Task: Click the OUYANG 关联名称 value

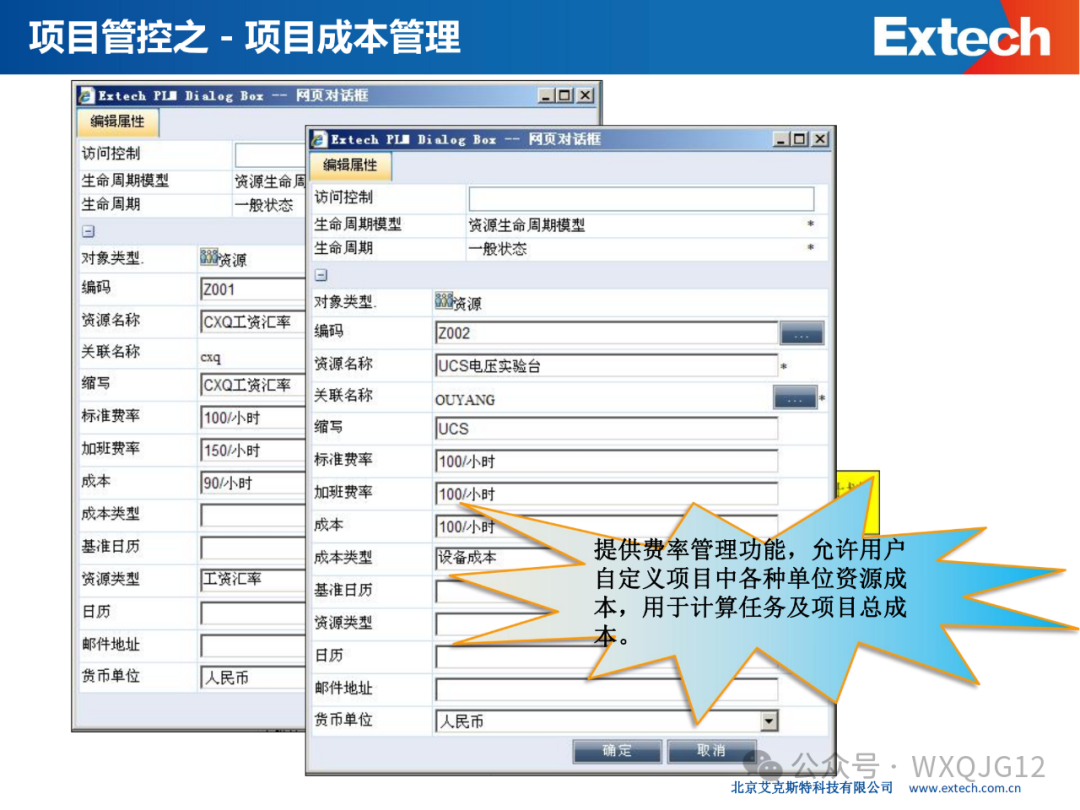Action: click(x=465, y=400)
